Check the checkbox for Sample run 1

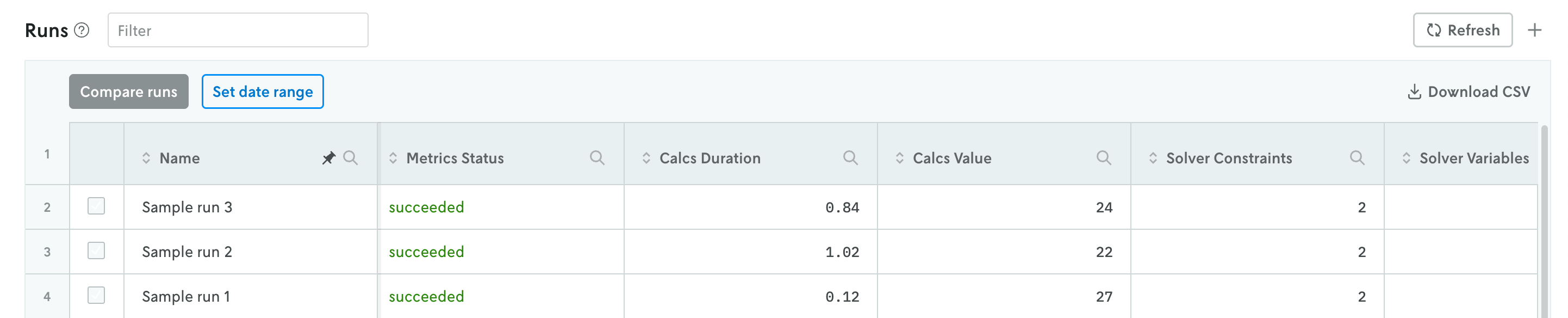pyautogui.click(x=96, y=296)
